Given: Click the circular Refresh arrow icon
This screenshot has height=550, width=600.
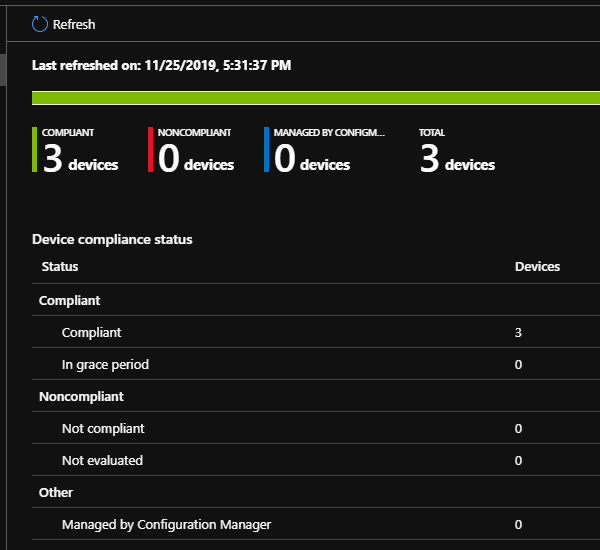Looking at the screenshot, I should (40, 24).
